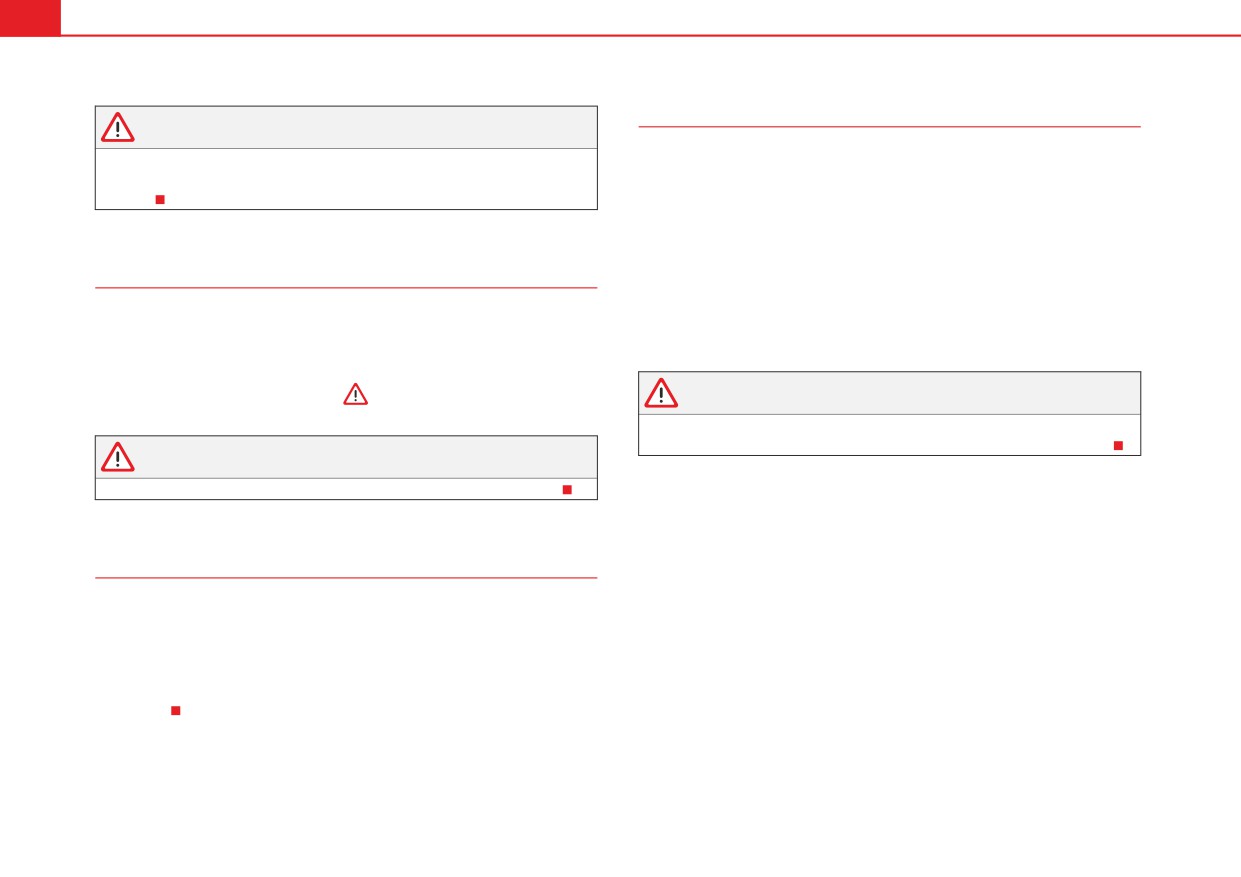
Task: Click the warning triangle in the right-column warning box
Action: click(x=661, y=393)
